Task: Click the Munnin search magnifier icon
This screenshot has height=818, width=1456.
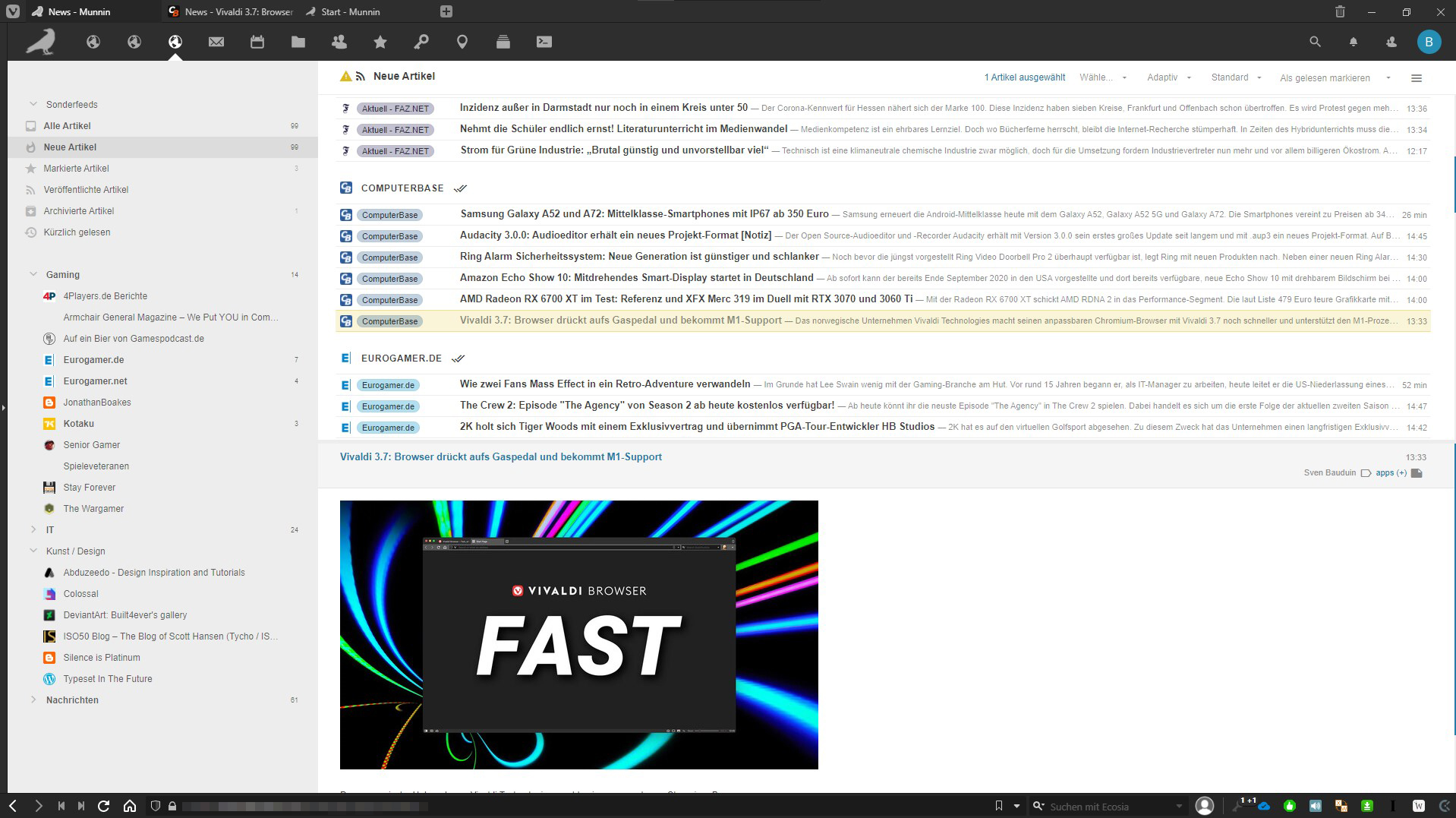Action: click(x=1316, y=42)
